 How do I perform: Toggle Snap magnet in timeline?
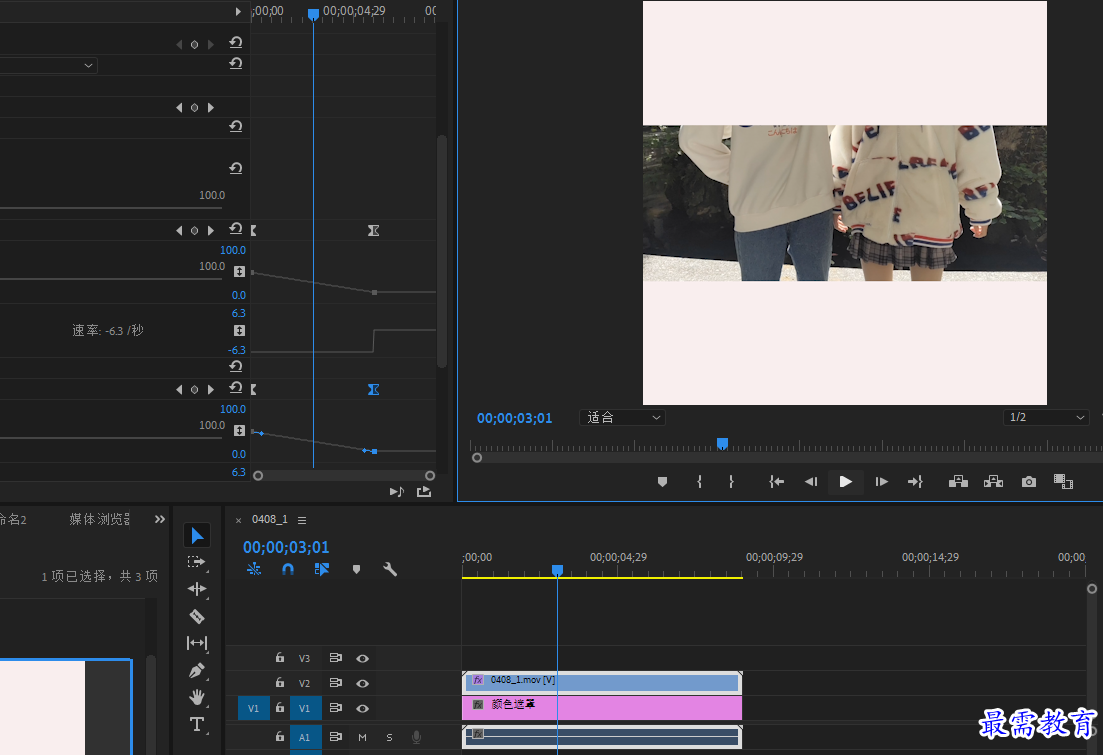click(288, 569)
